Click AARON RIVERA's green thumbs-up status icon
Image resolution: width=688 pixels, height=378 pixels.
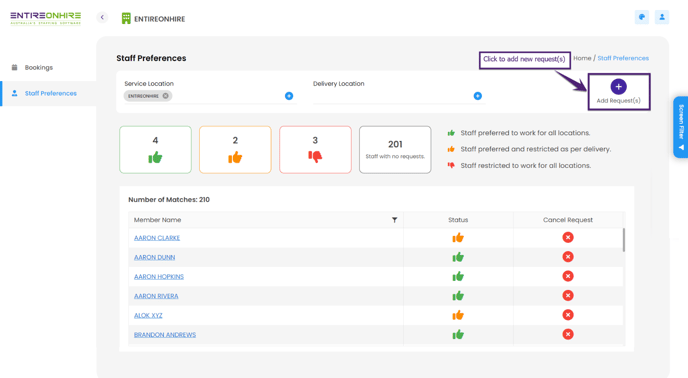(458, 295)
